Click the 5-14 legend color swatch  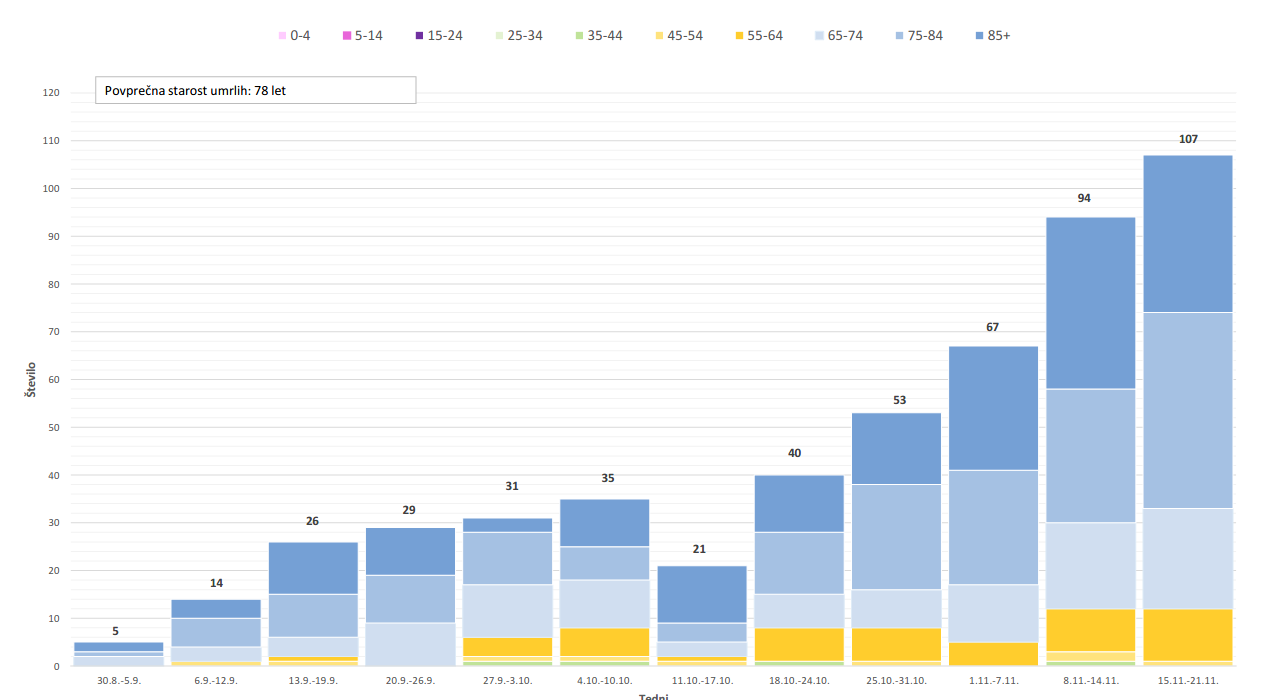point(347,36)
